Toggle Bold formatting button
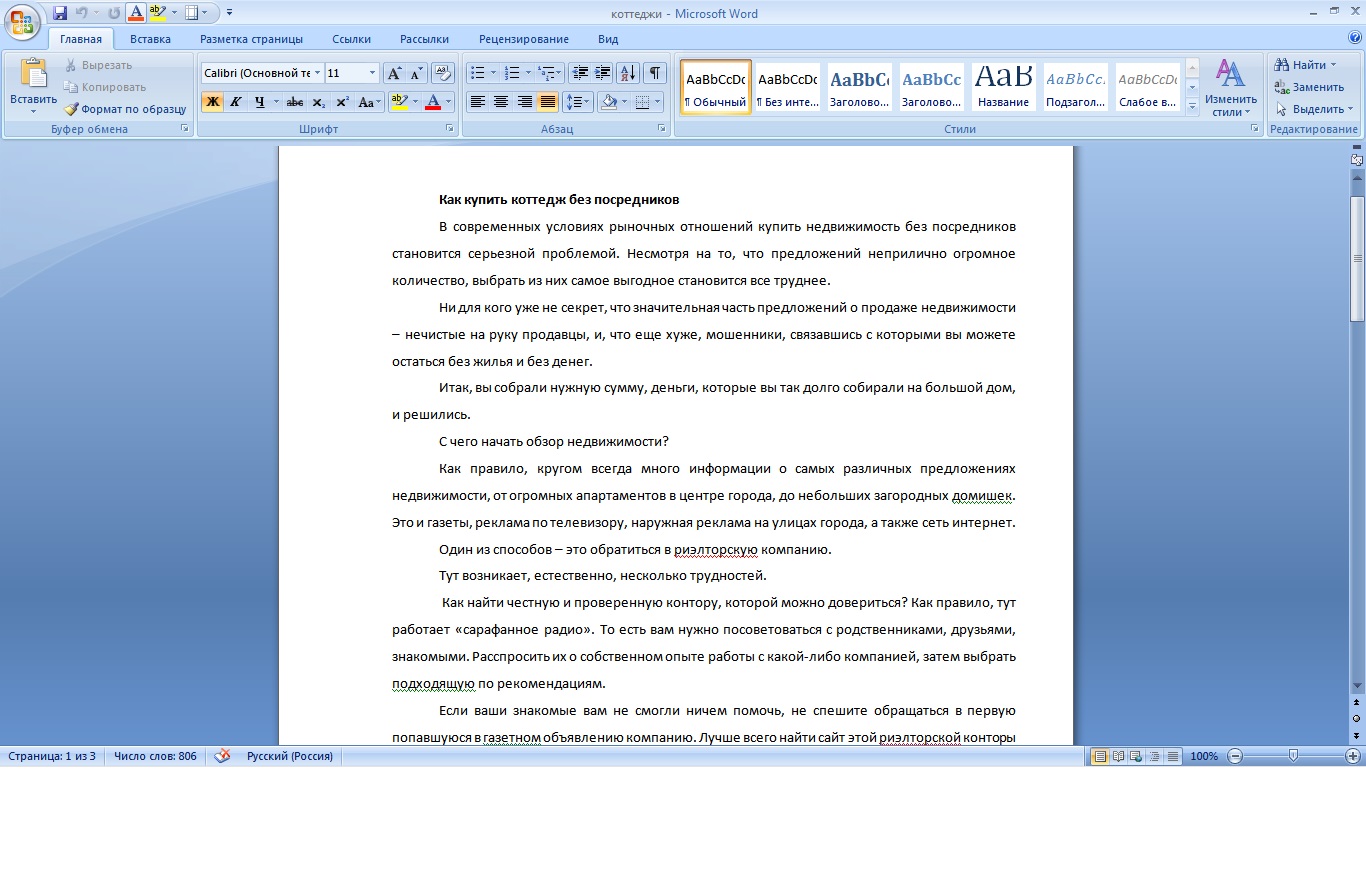 (x=212, y=102)
